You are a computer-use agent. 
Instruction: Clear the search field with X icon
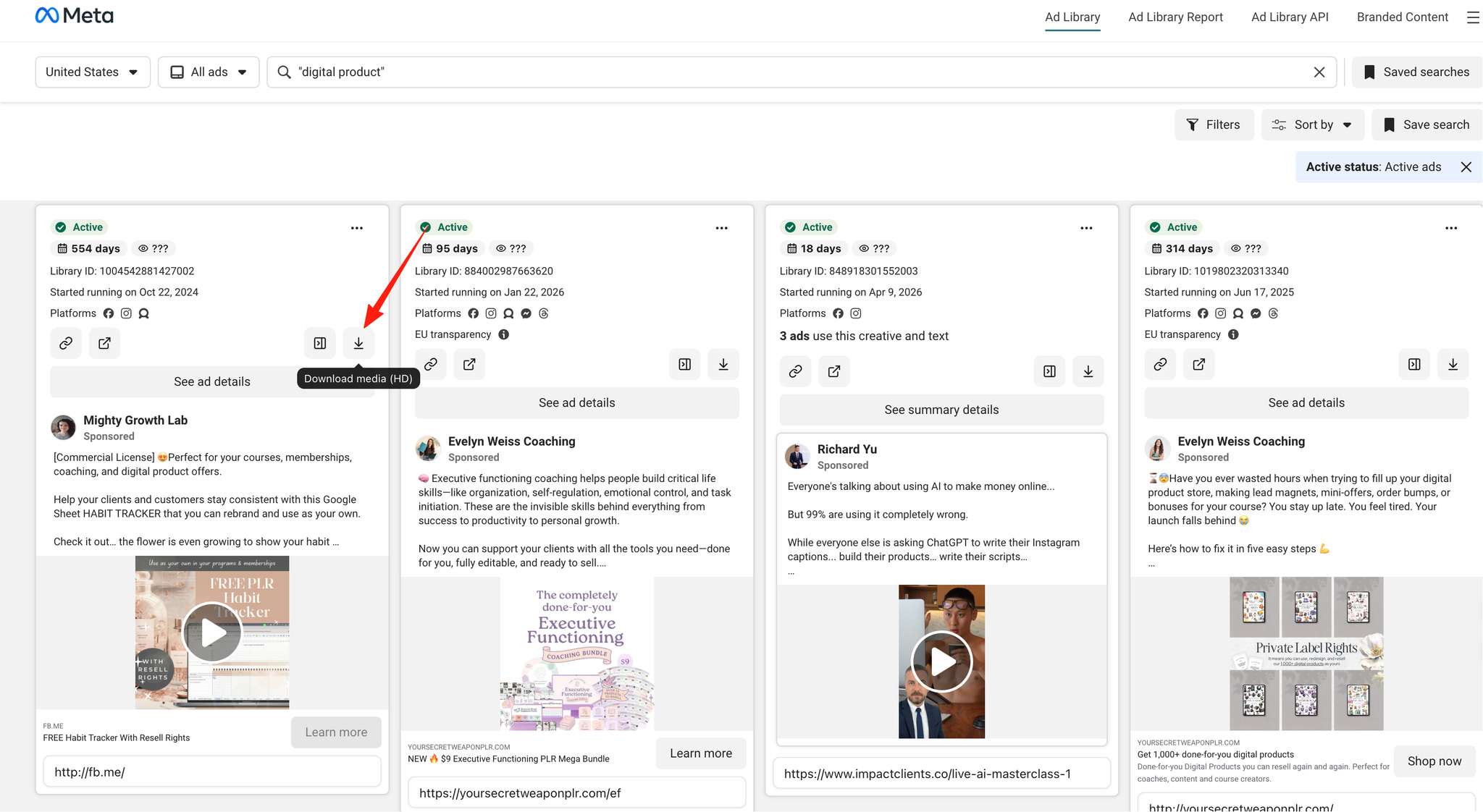click(1319, 72)
